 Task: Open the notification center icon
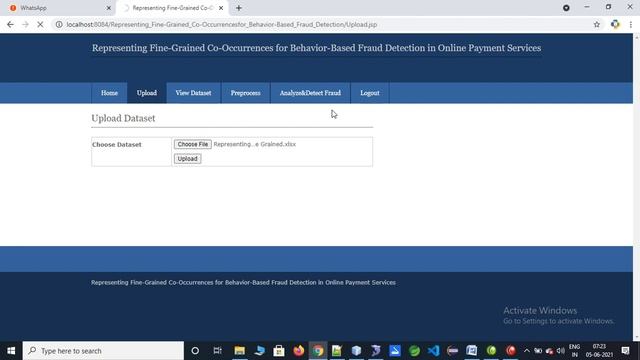[x=625, y=351]
